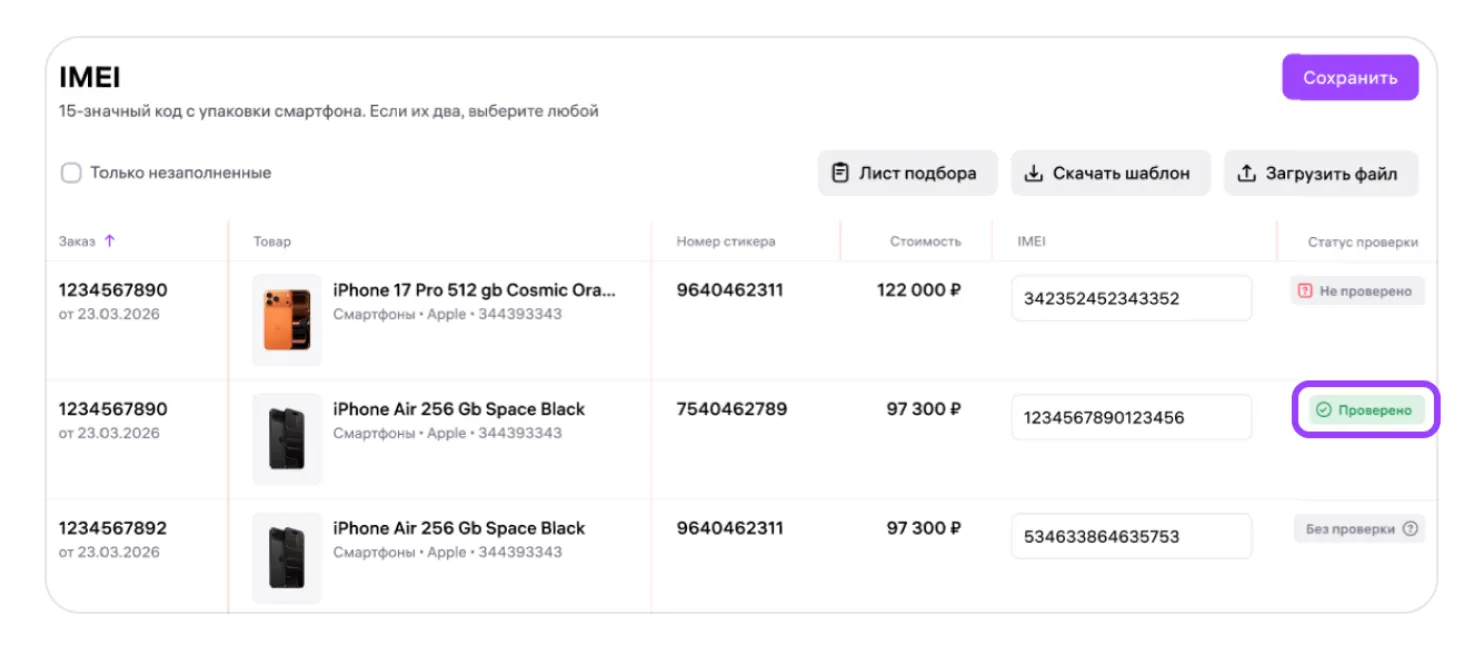Open the Лист подбора button
Image resolution: width=1483 pixels, height=647 pixels.
point(907,173)
